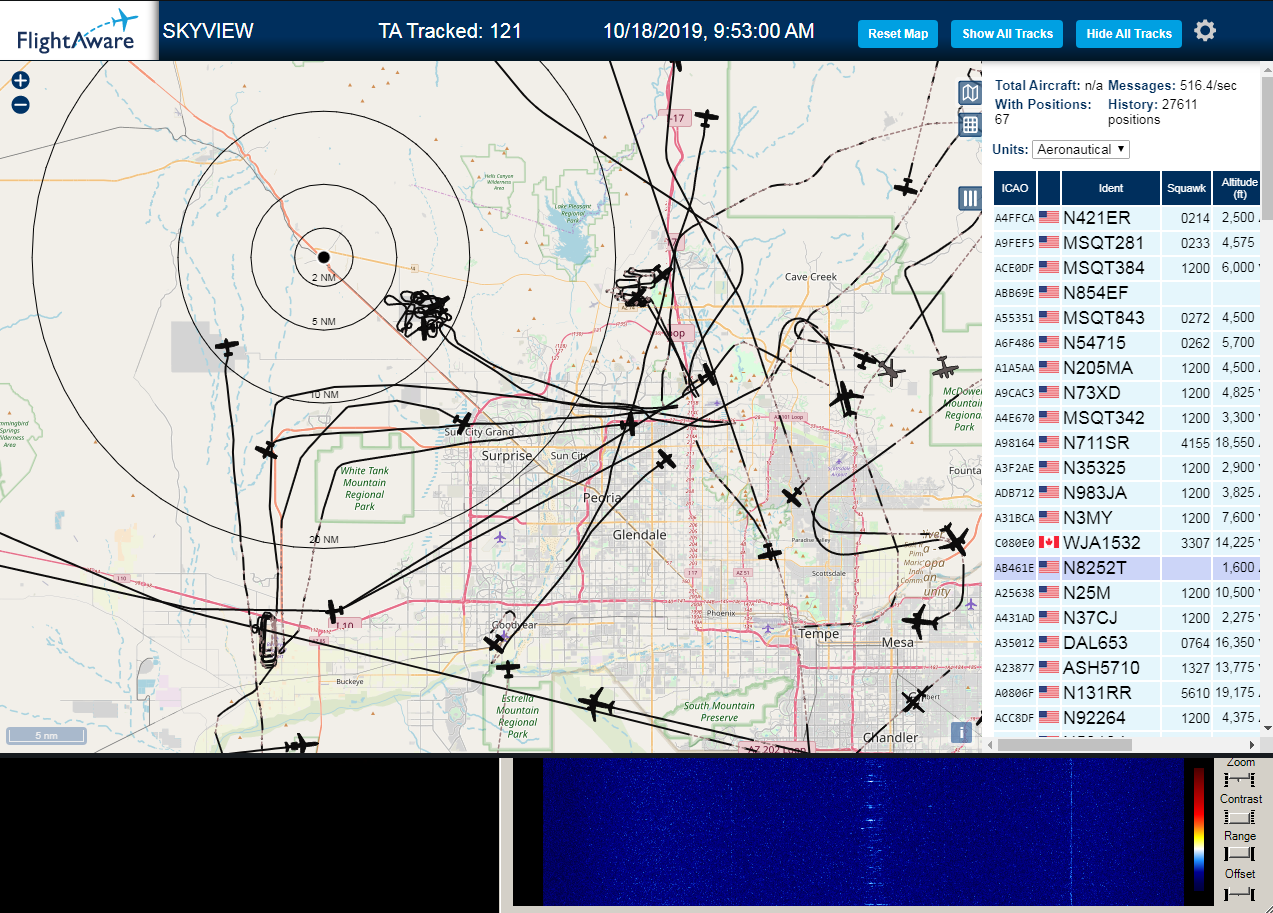The height and width of the screenshot is (913, 1273).
Task: Toggle the grid overlay icon on the map
Action: tap(969, 124)
